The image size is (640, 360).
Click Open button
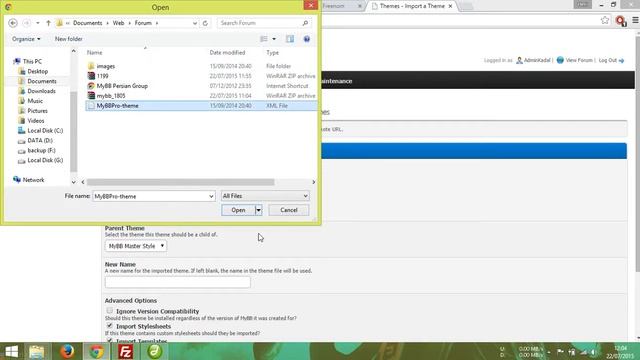pyautogui.click(x=238, y=210)
